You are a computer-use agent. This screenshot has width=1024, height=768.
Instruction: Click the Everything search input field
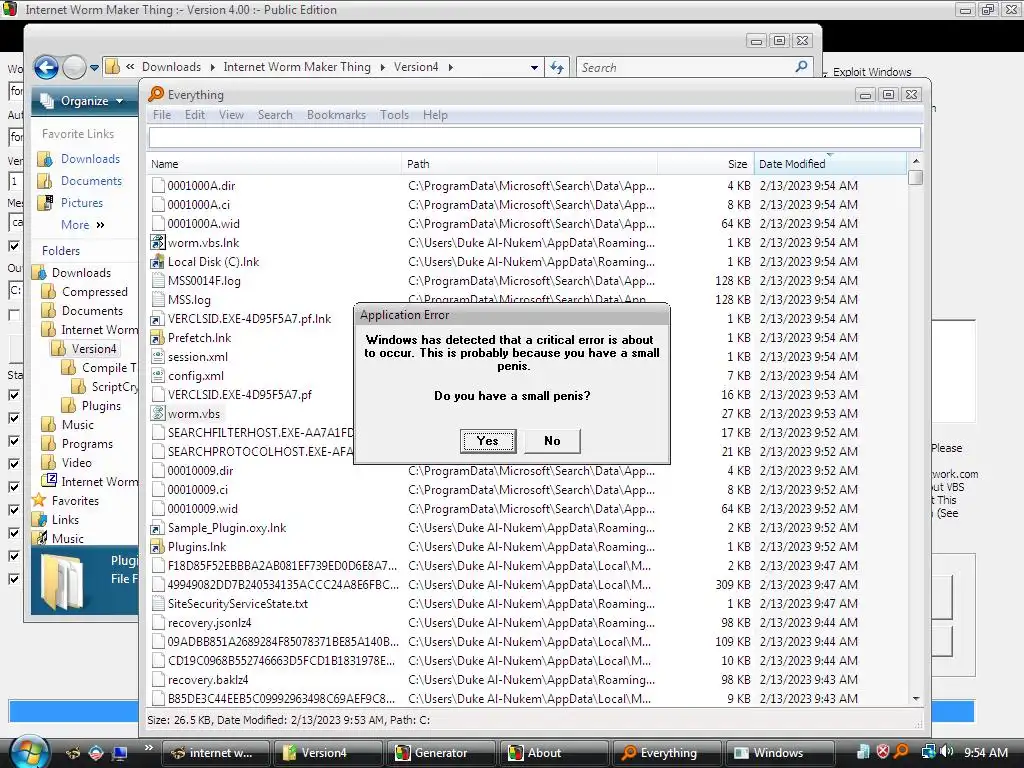pos(535,137)
